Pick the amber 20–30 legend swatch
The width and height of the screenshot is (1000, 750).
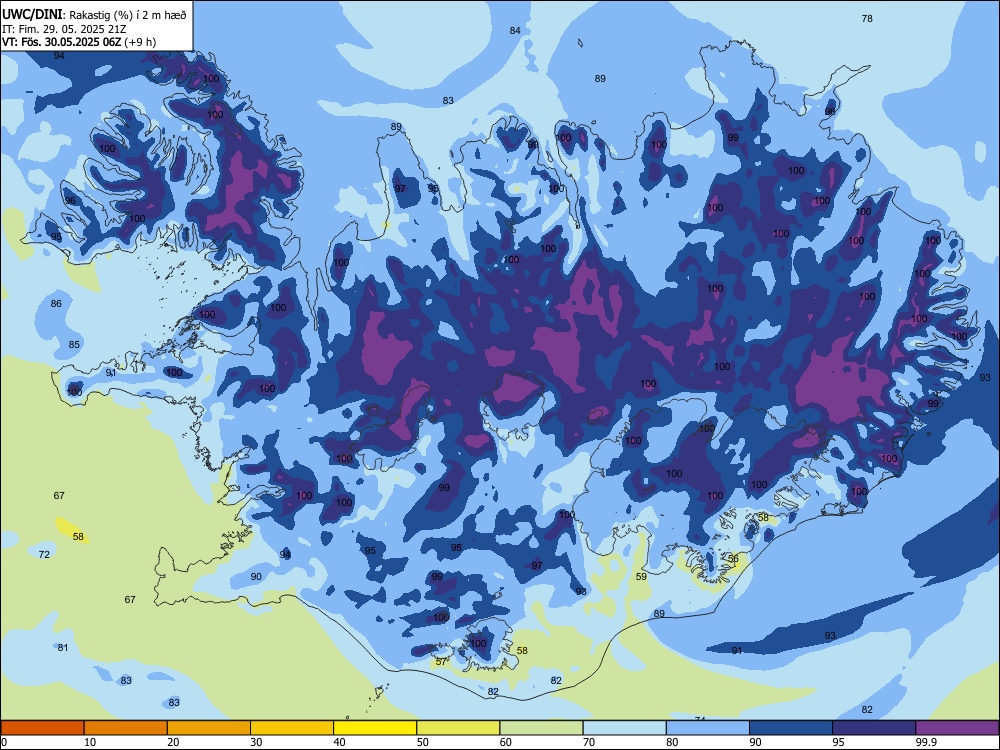tap(209, 728)
